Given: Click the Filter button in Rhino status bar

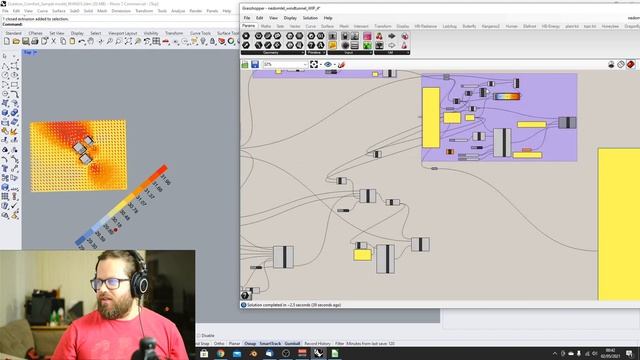Looking at the screenshot, I should pyautogui.click(x=339, y=344).
